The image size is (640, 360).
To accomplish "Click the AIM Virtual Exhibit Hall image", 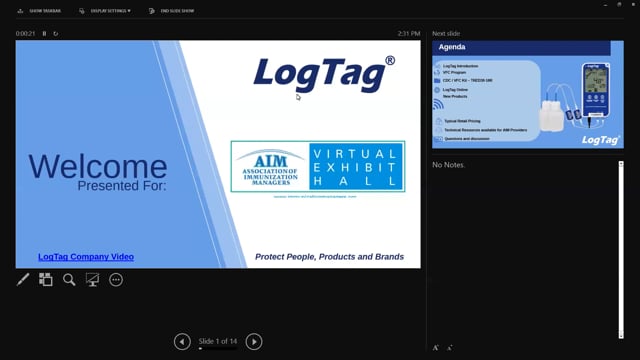I will pyautogui.click(x=318, y=166).
